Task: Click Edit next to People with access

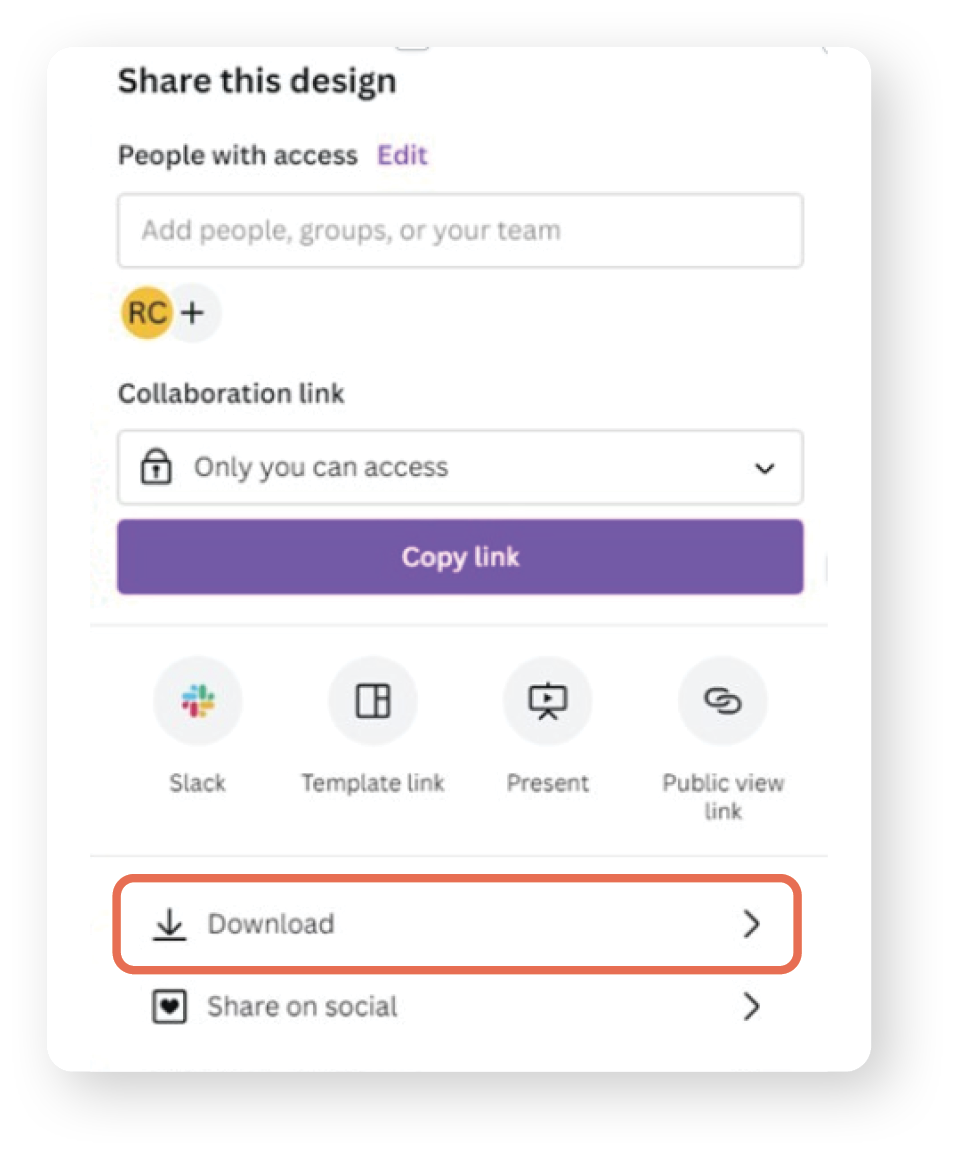Action: pos(402,155)
